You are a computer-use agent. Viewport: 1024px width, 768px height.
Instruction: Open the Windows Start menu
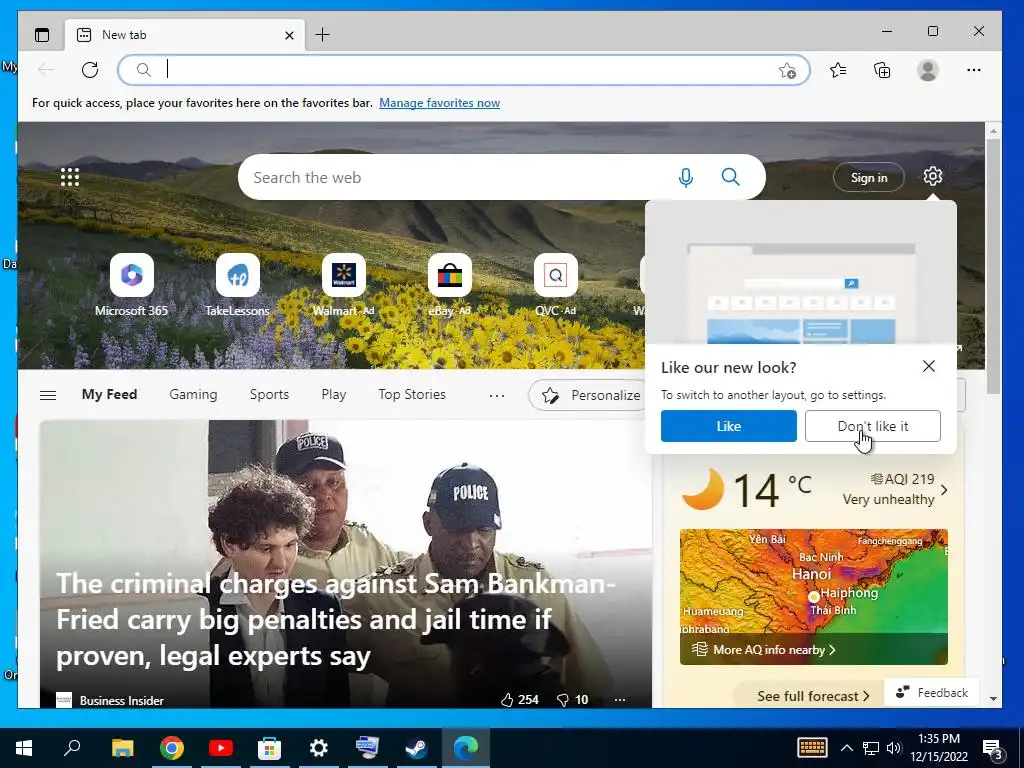click(x=24, y=748)
